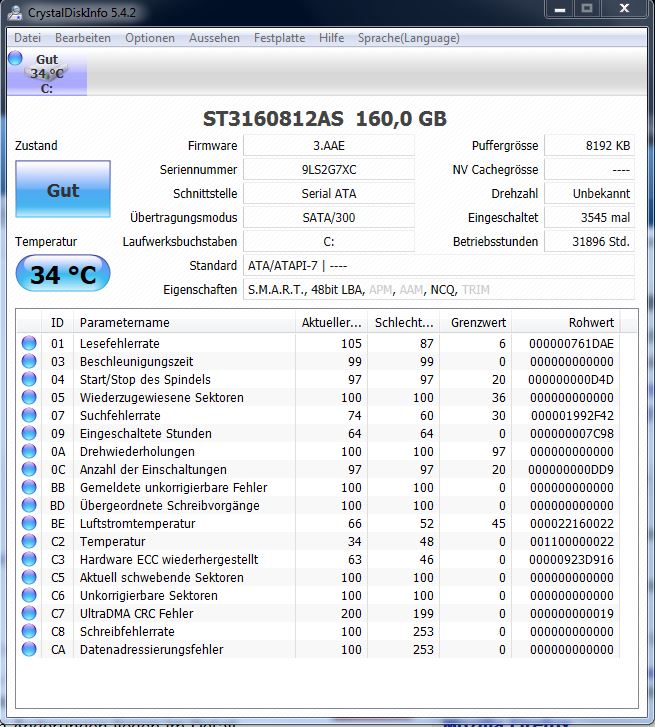Click status icon for Start/Stop des Spindels
Viewport: 655px width, 727px height.
point(29,379)
